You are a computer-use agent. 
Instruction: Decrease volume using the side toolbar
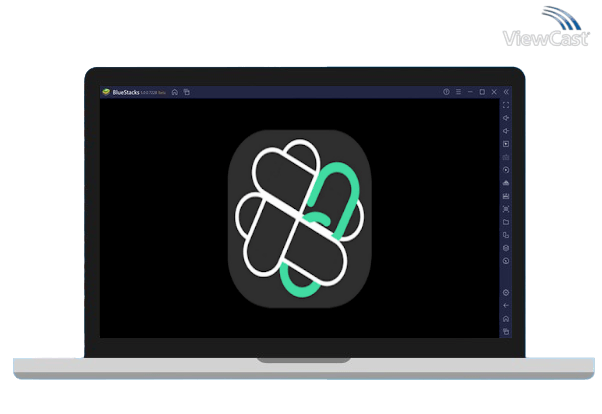(x=506, y=131)
